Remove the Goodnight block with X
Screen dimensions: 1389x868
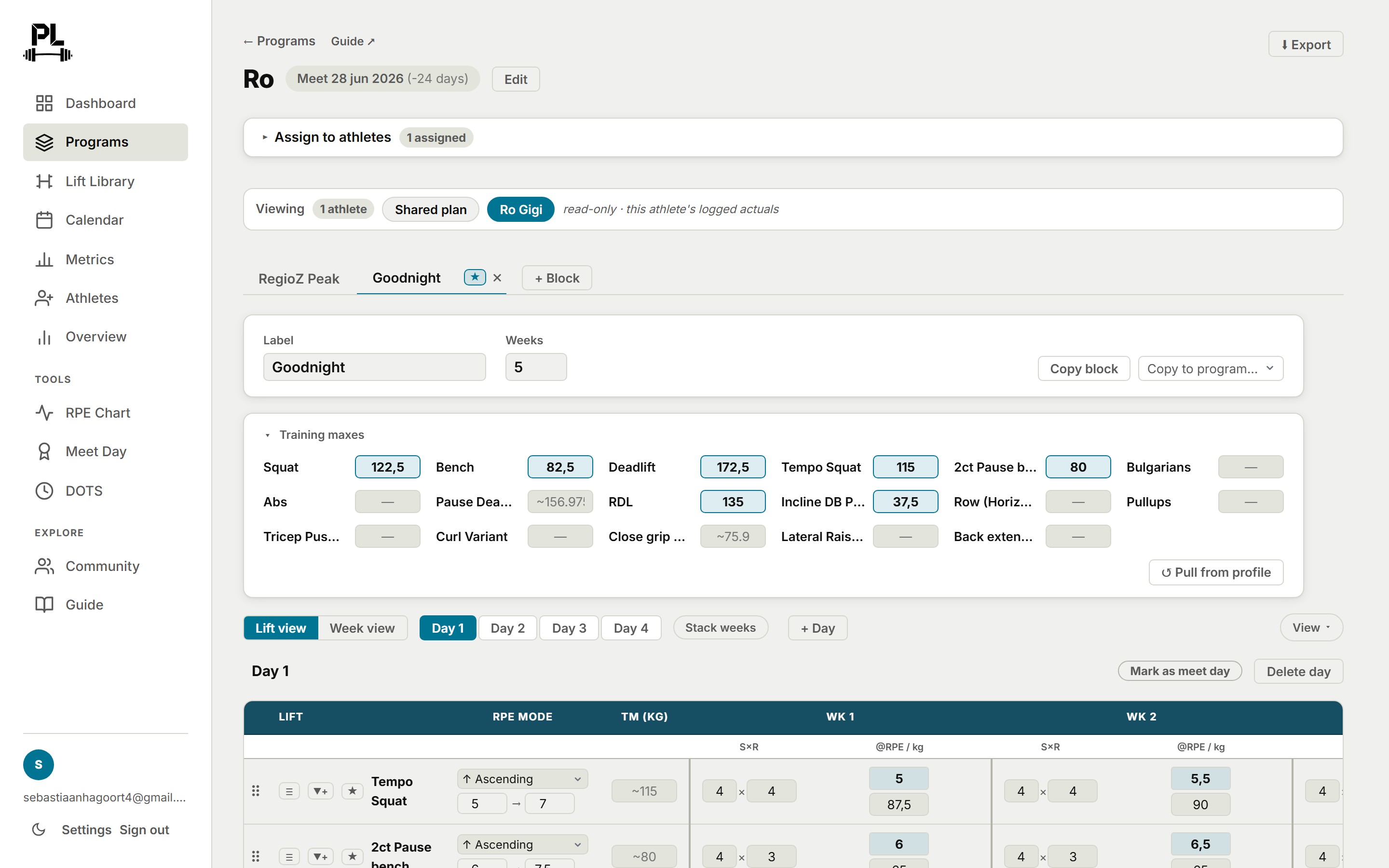[497, 278]
